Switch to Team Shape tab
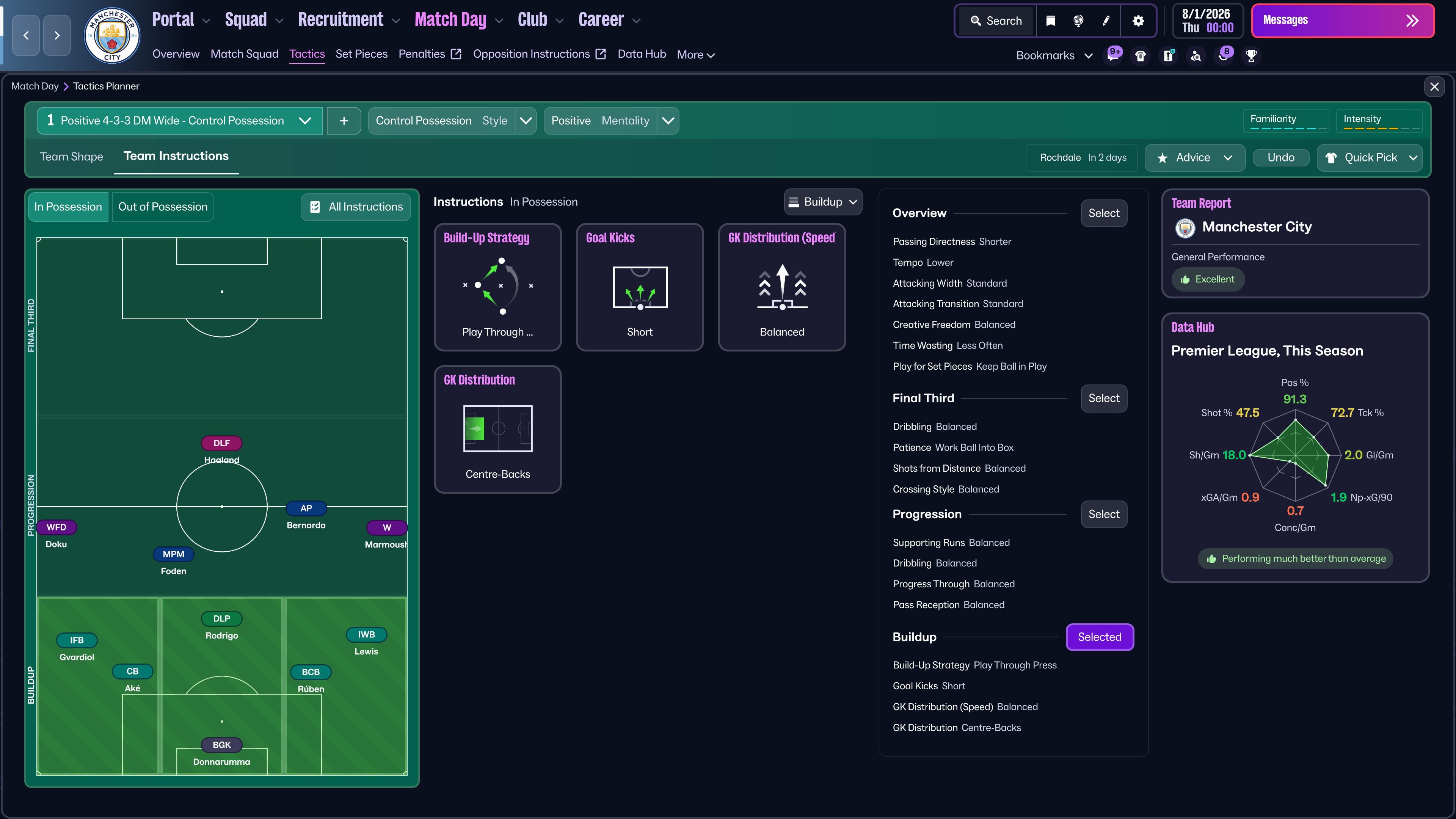The height and width of the screenshot is (819, 1456). pos(71,157)
